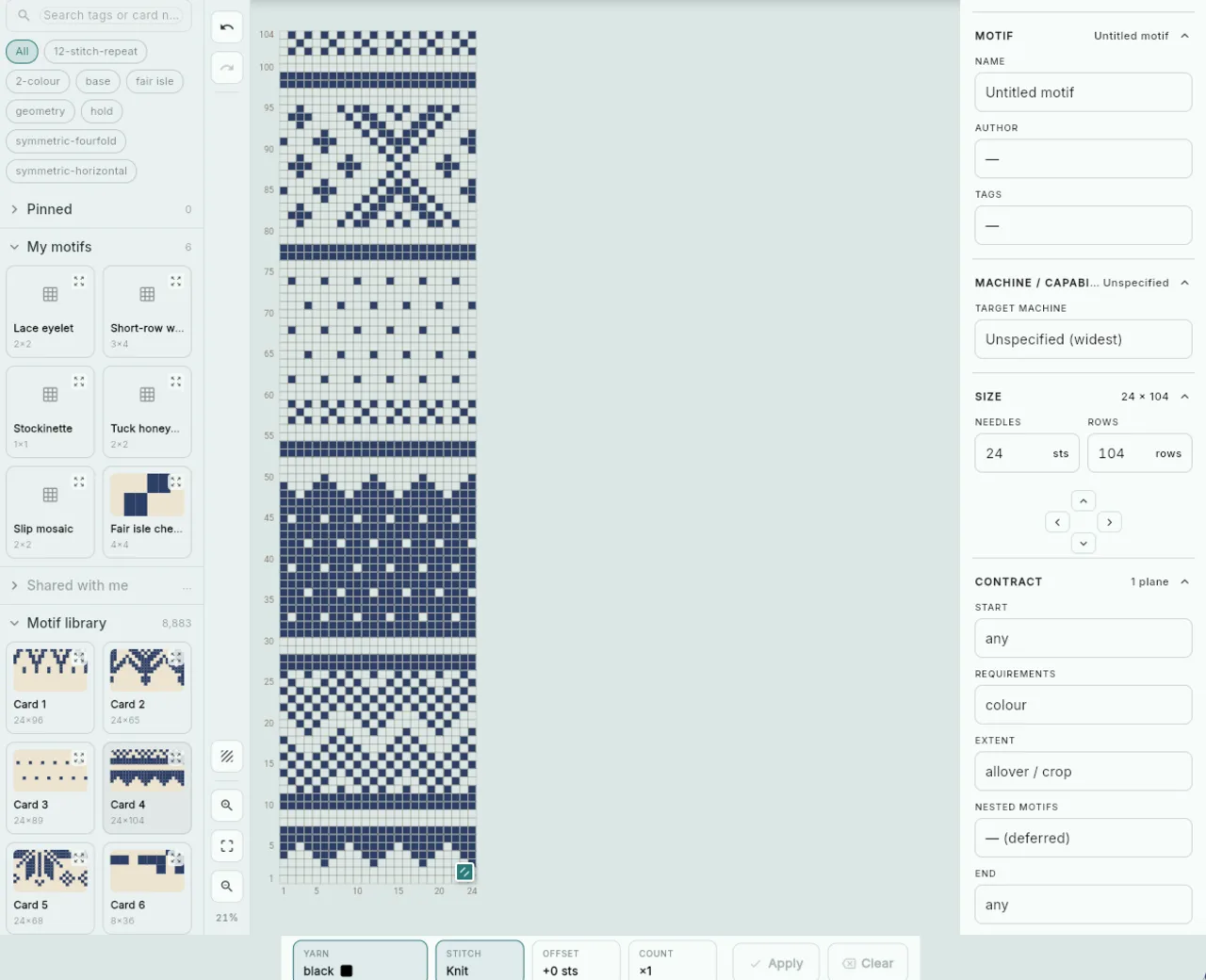Click the grid icon on Lace eyelet card
The width and height of the screenshot is (1206, 980).
[x=51, y=294]
